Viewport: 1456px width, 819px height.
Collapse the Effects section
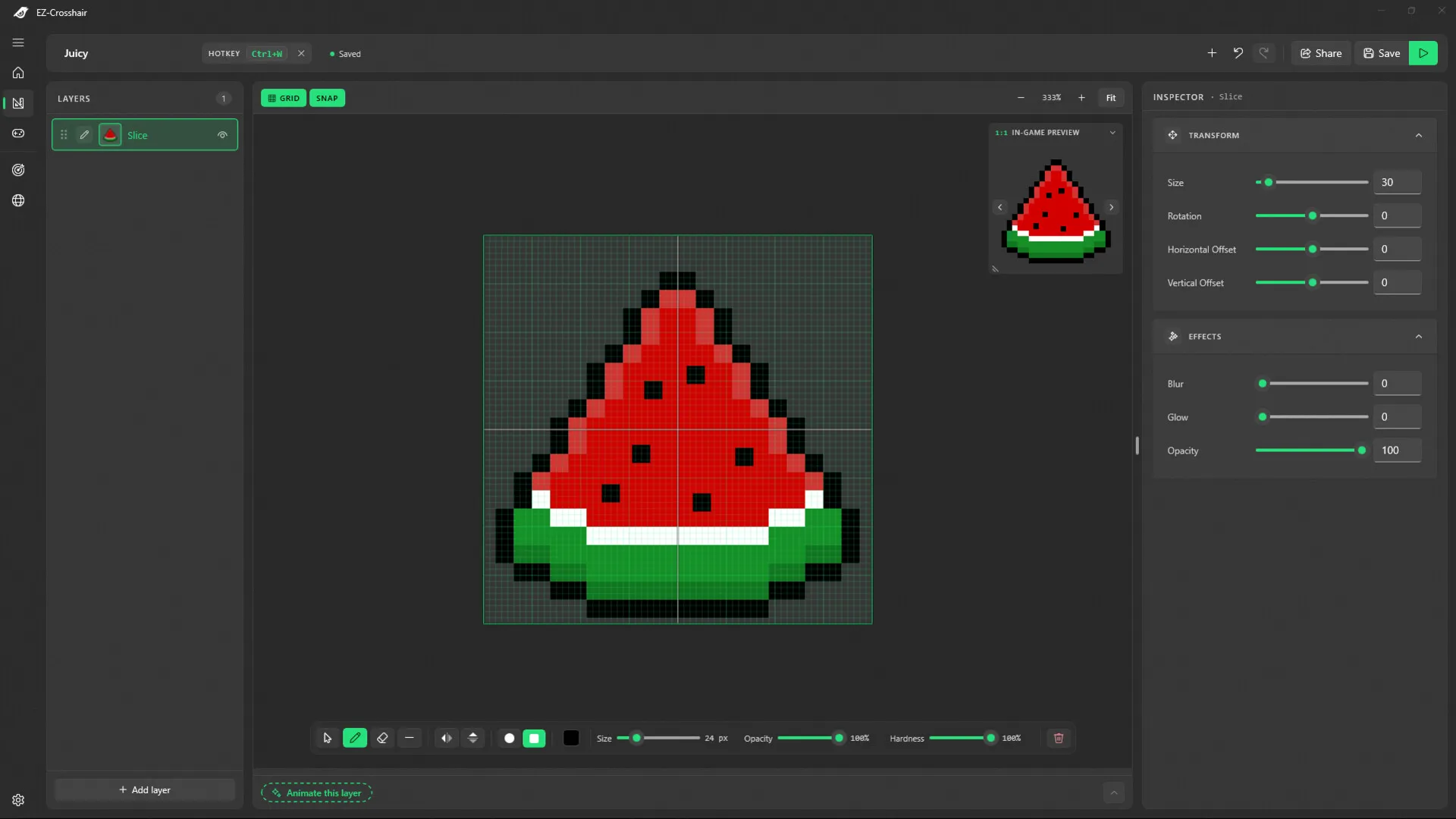[1419, 337]
